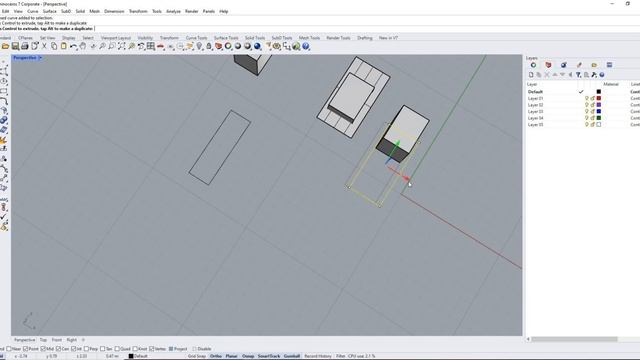Toggle the Tan osnap checkbox
The image size is (640, 360).
point(102,349)
